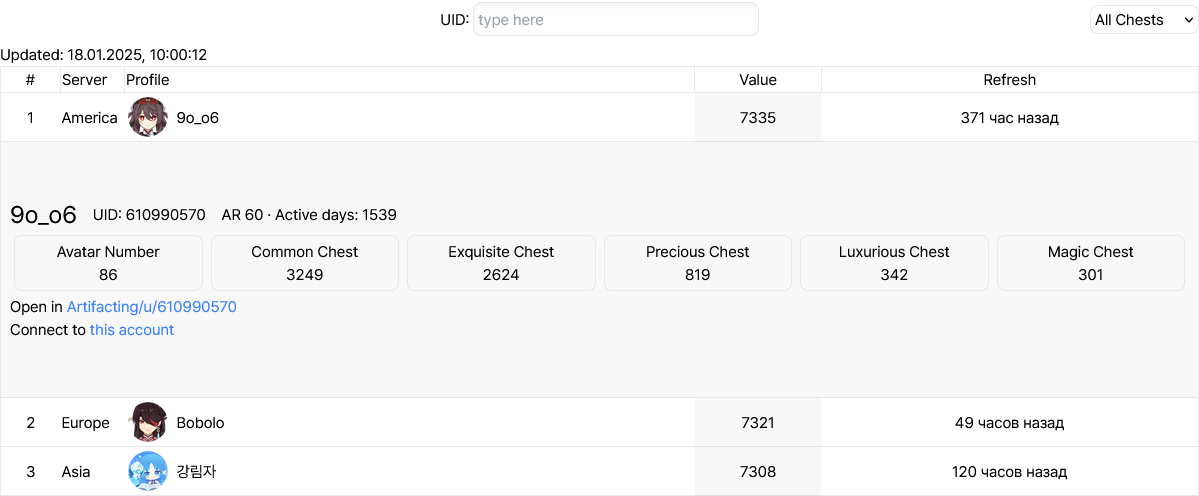Click the Server column header

click(84, 79)
